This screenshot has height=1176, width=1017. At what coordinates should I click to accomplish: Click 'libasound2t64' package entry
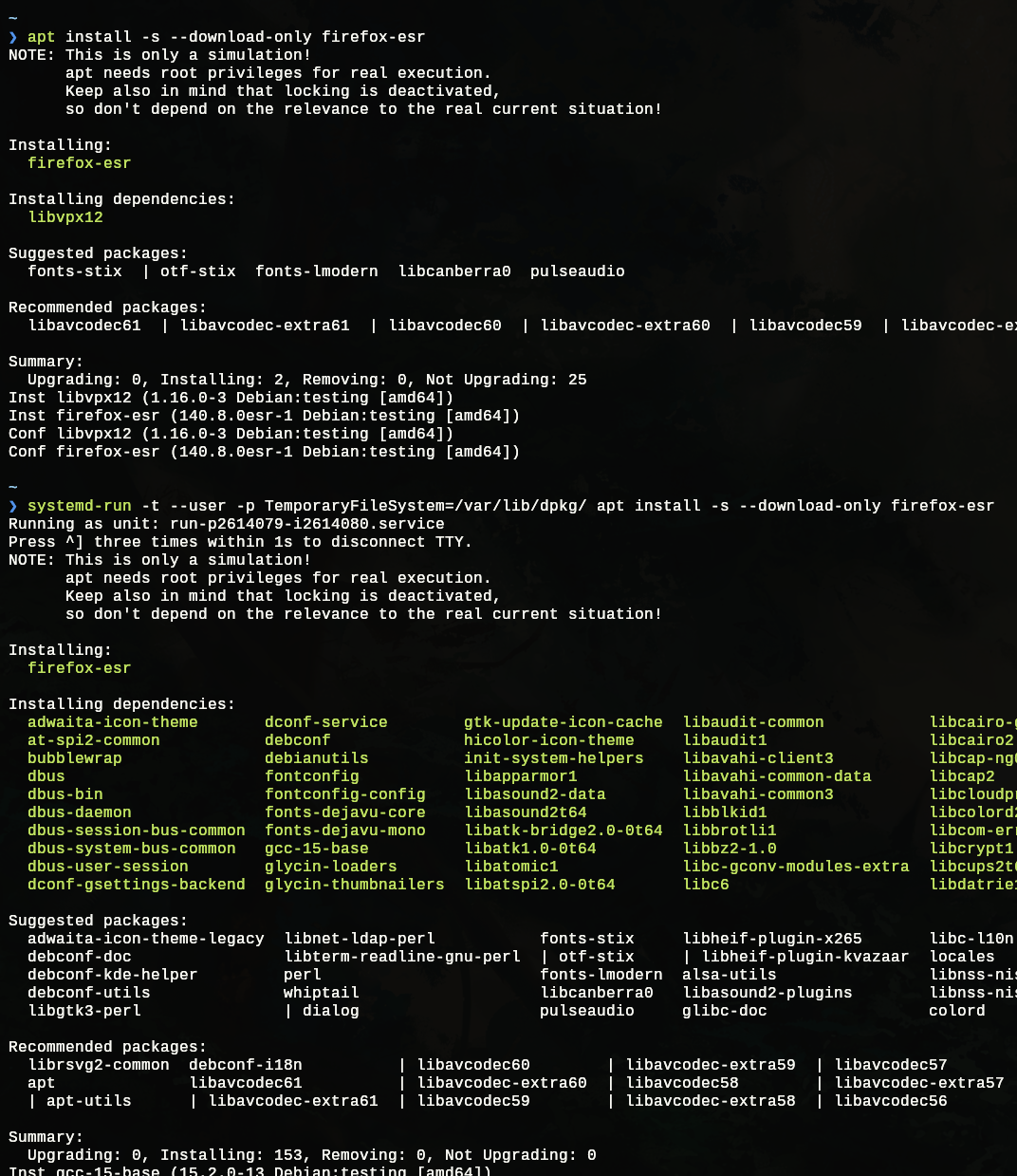[x=526, y=812]
